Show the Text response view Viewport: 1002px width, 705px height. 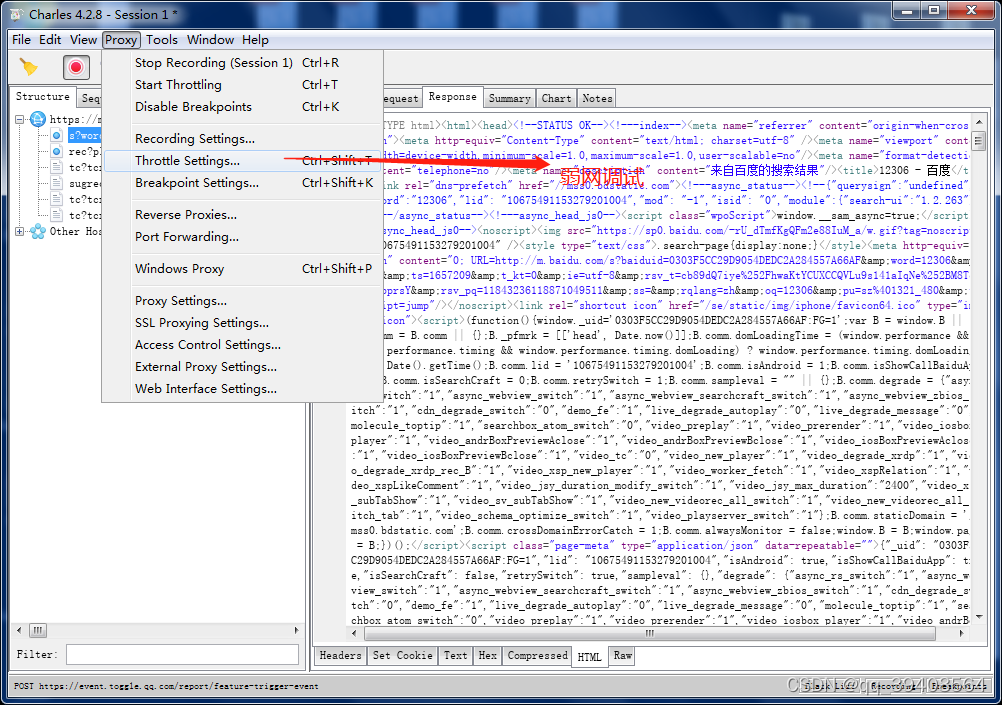click(456, 656)
